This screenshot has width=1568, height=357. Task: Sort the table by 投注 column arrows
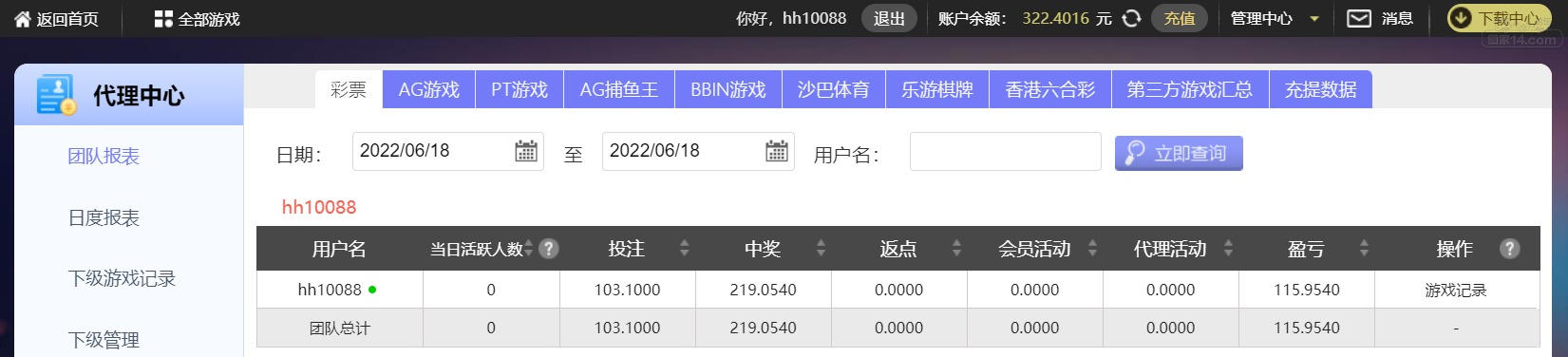(x=685, y=249)
